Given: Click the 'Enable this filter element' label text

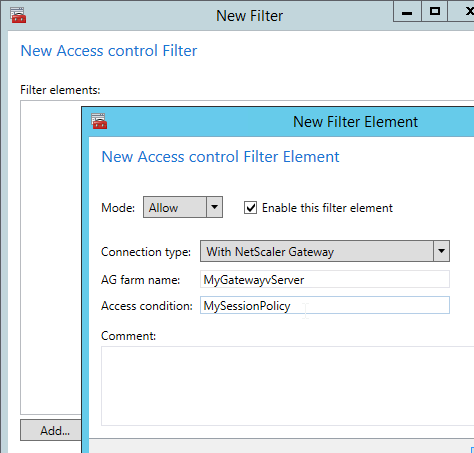Looking at the screenshot, I should pyautogui.click(x=327, y=208).
